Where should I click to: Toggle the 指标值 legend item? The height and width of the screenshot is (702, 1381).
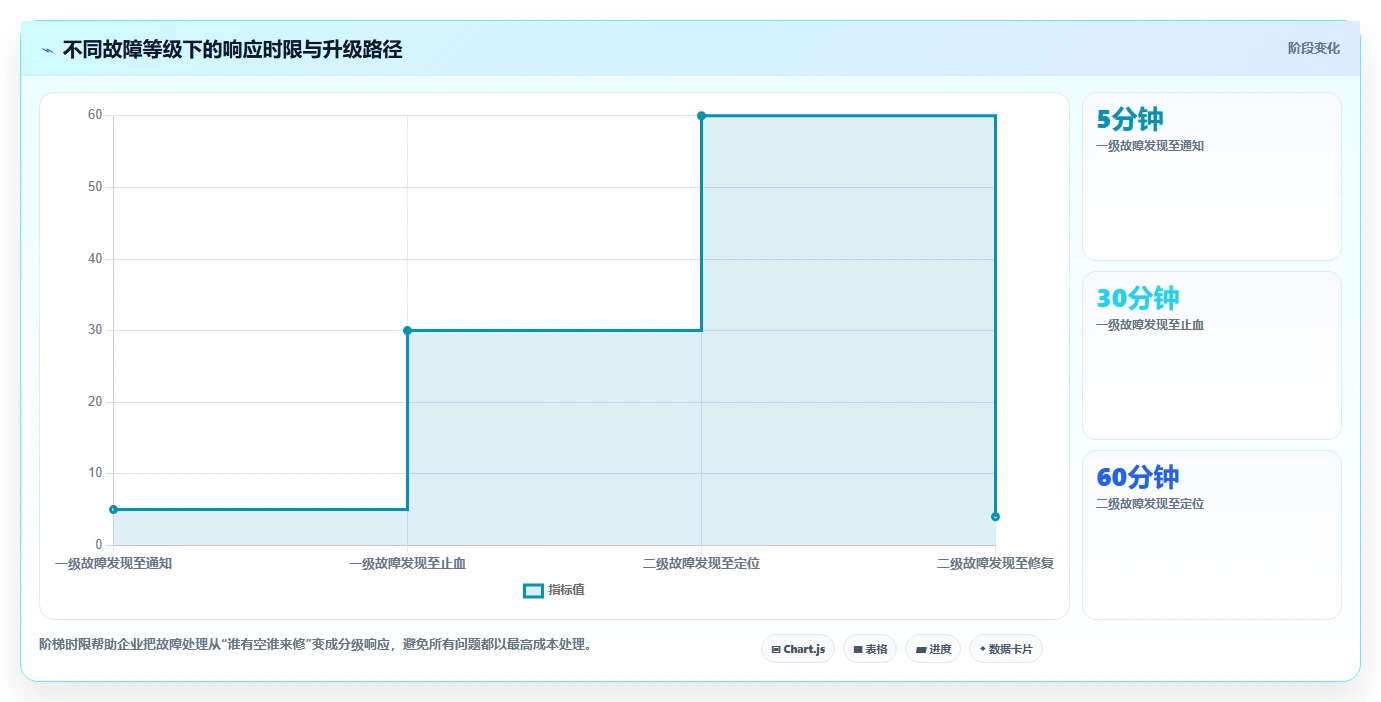[x=554, y=590]
